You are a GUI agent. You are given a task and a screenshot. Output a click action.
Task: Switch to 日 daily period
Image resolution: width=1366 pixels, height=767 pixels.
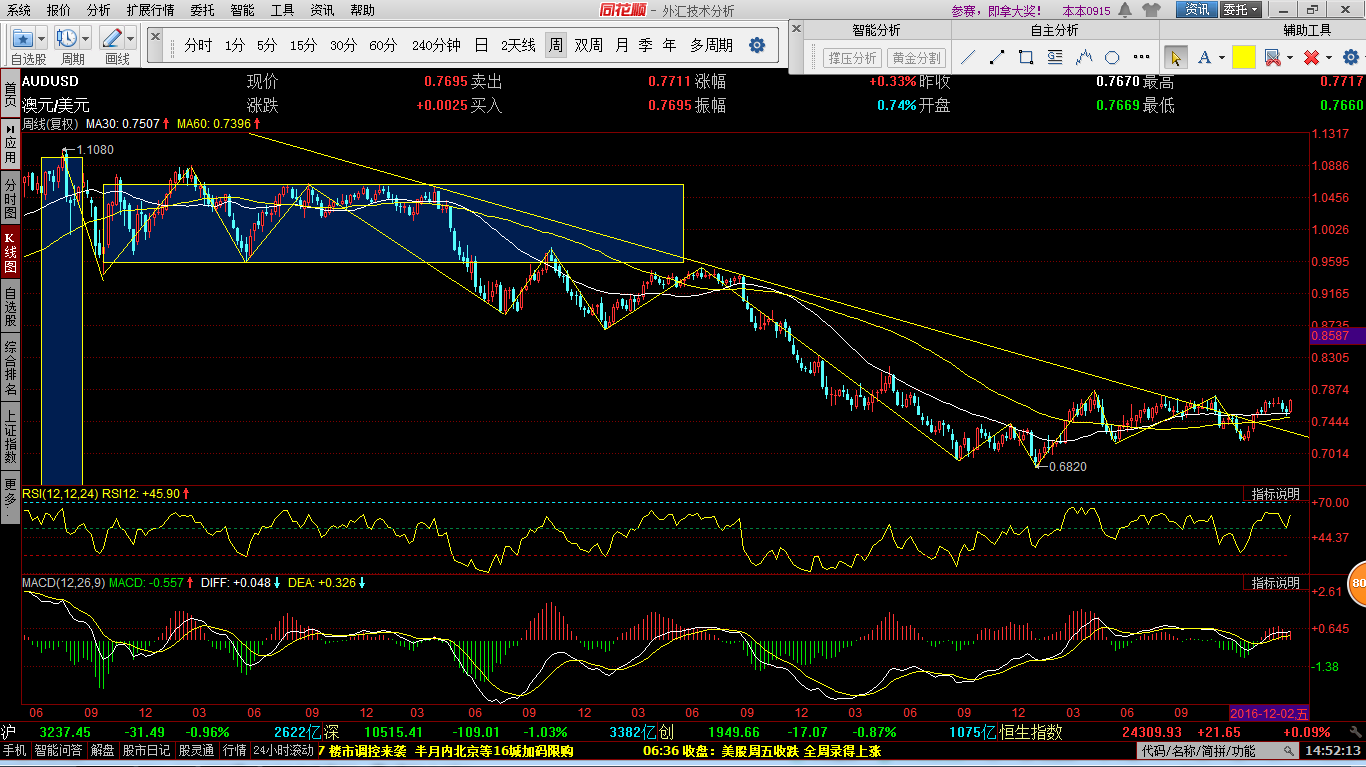click(x=481, y=45)
